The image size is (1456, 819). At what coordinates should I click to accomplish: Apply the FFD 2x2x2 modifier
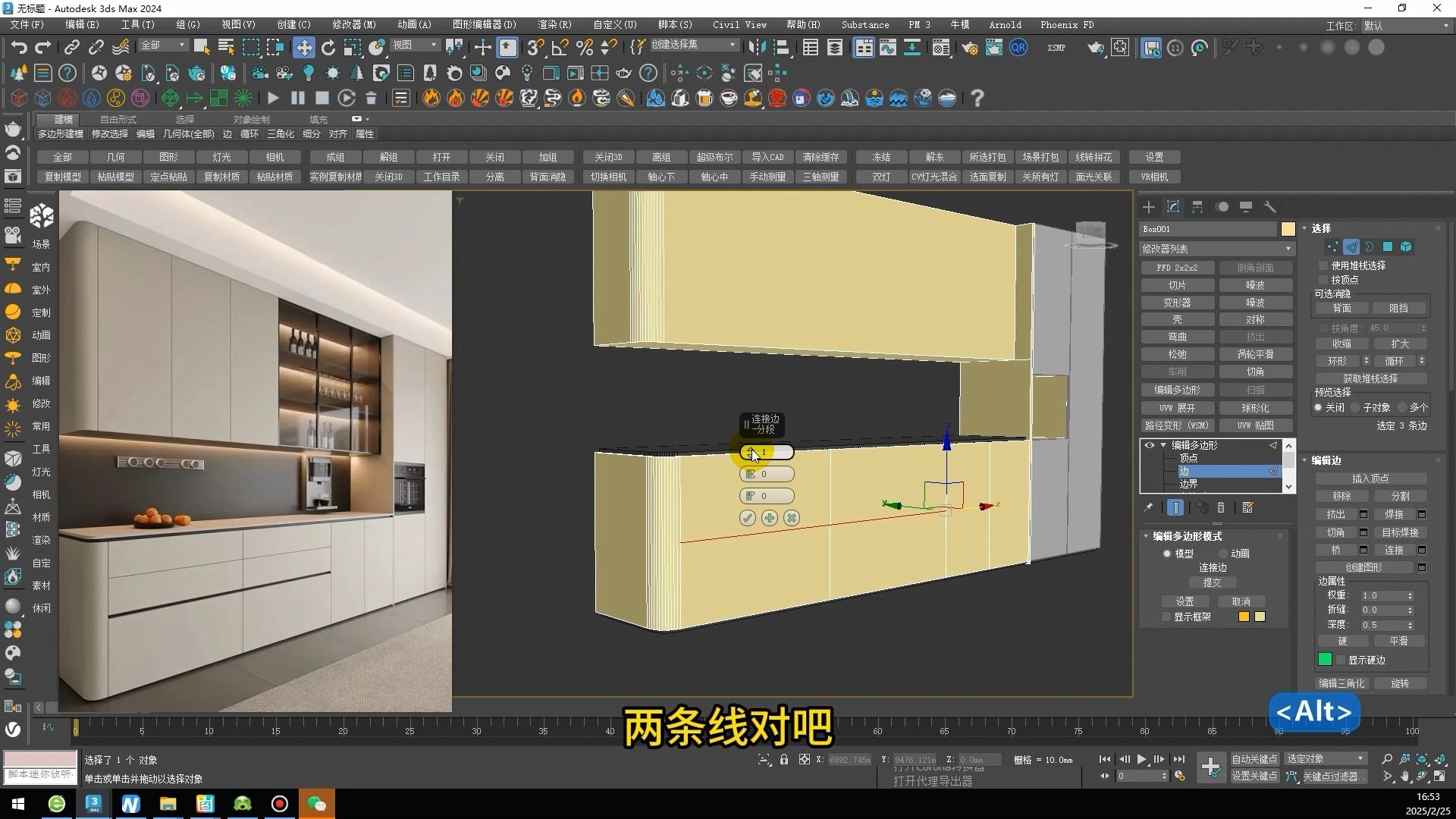(x=1177, y=267)
